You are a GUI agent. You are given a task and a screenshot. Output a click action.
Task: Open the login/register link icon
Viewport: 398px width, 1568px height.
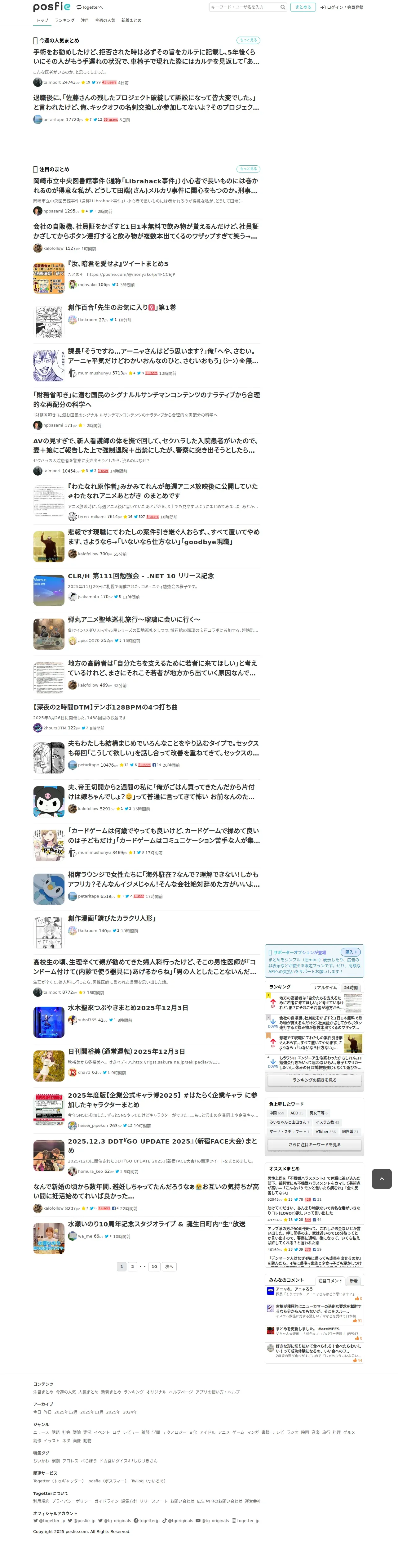[323, 7]
